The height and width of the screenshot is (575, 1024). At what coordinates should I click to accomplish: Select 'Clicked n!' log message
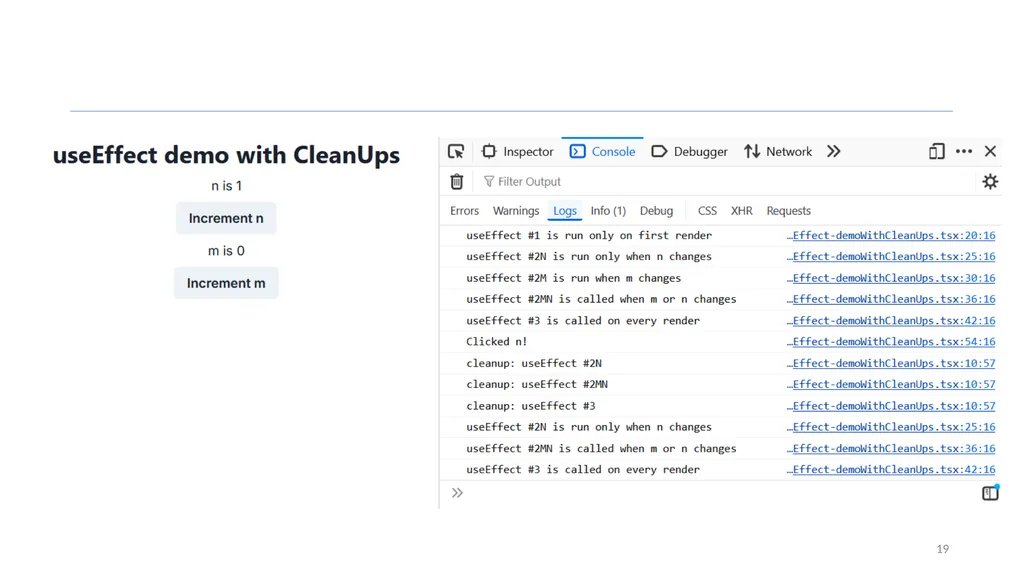click(496, 342)
